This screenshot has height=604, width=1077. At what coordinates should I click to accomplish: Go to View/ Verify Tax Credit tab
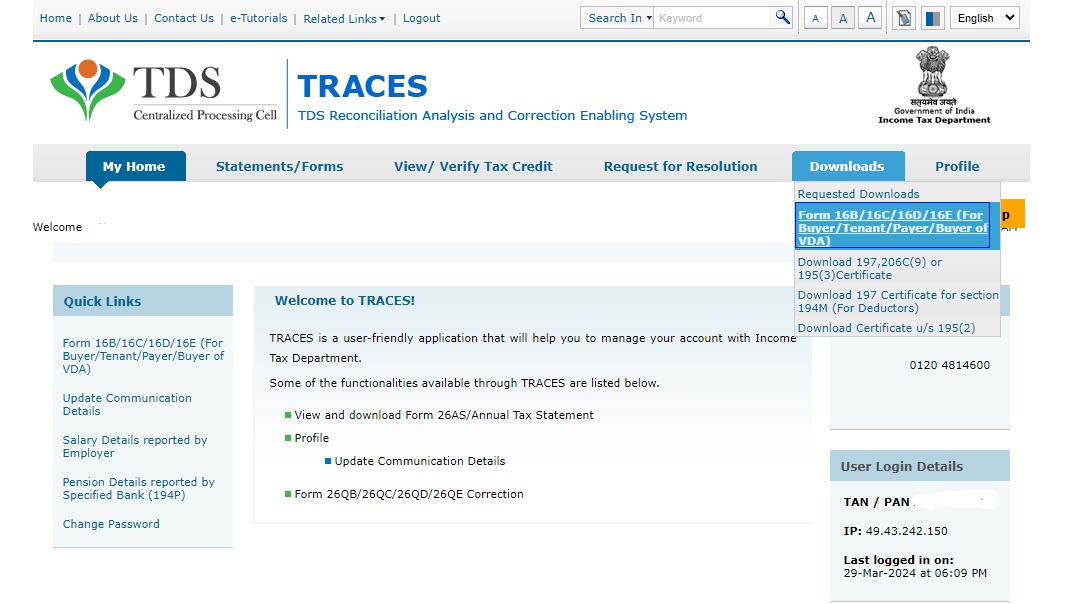(473, 167)
